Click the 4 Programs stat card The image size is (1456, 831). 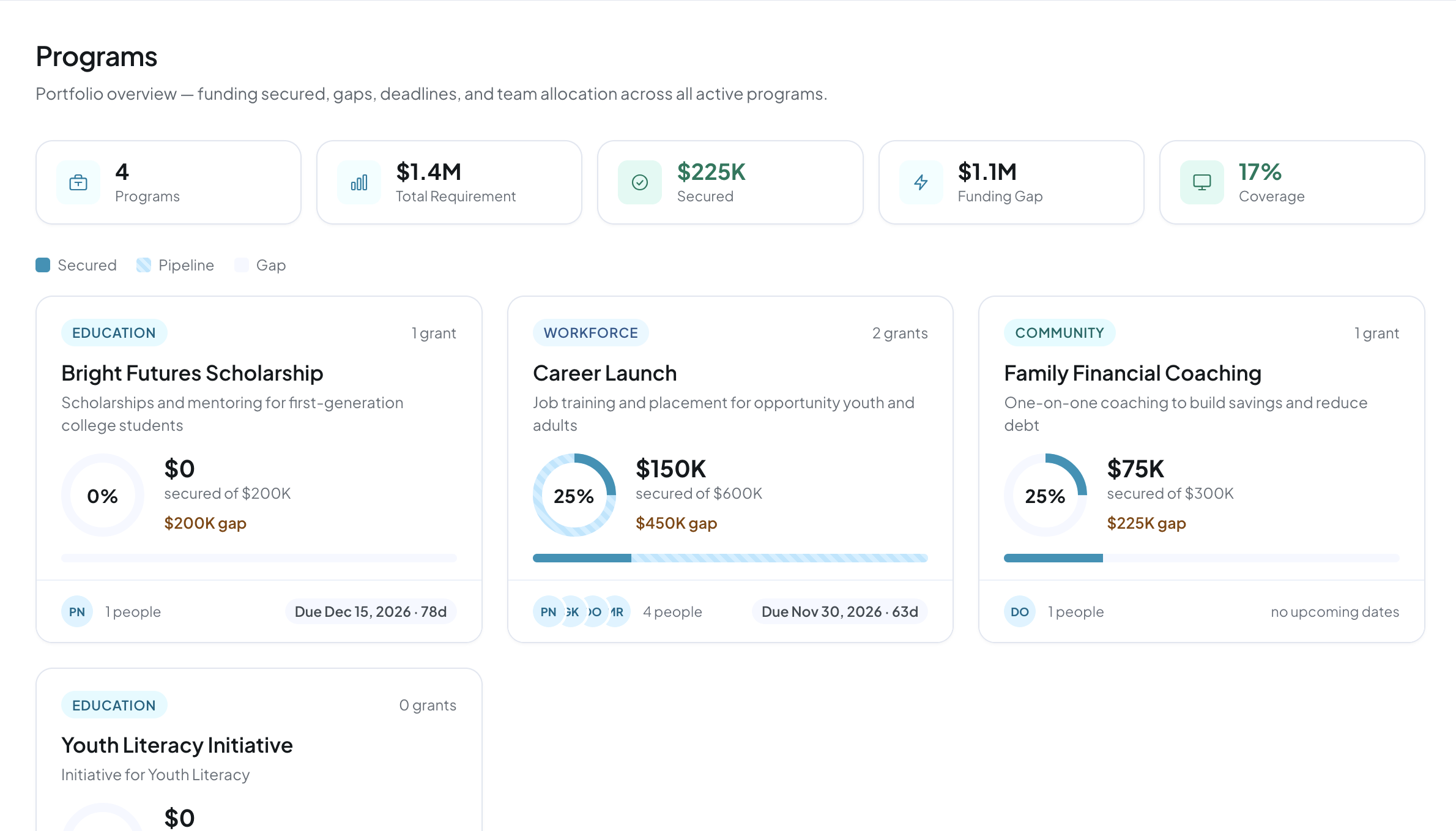point(168,182)
